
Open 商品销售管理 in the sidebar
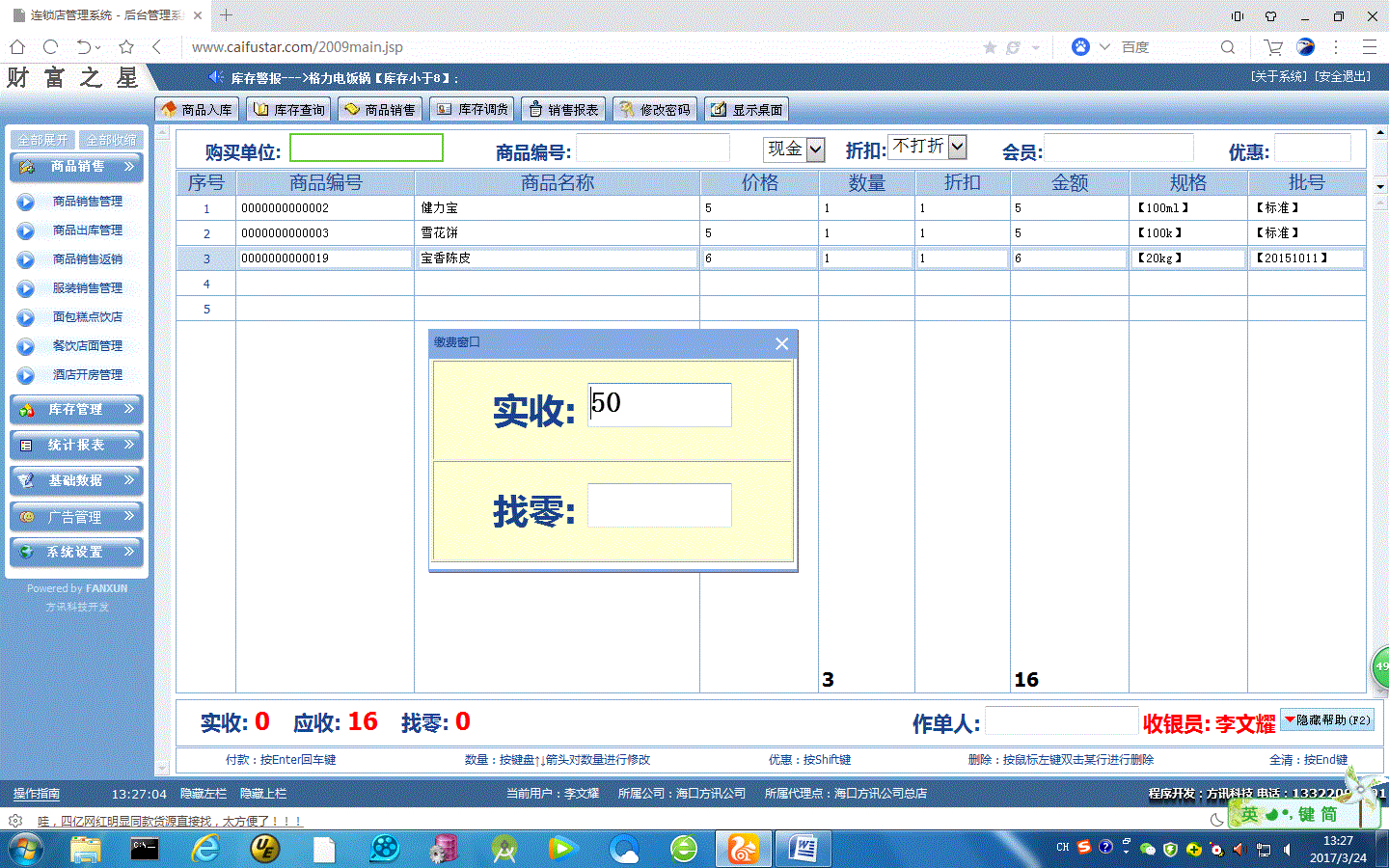87,202
